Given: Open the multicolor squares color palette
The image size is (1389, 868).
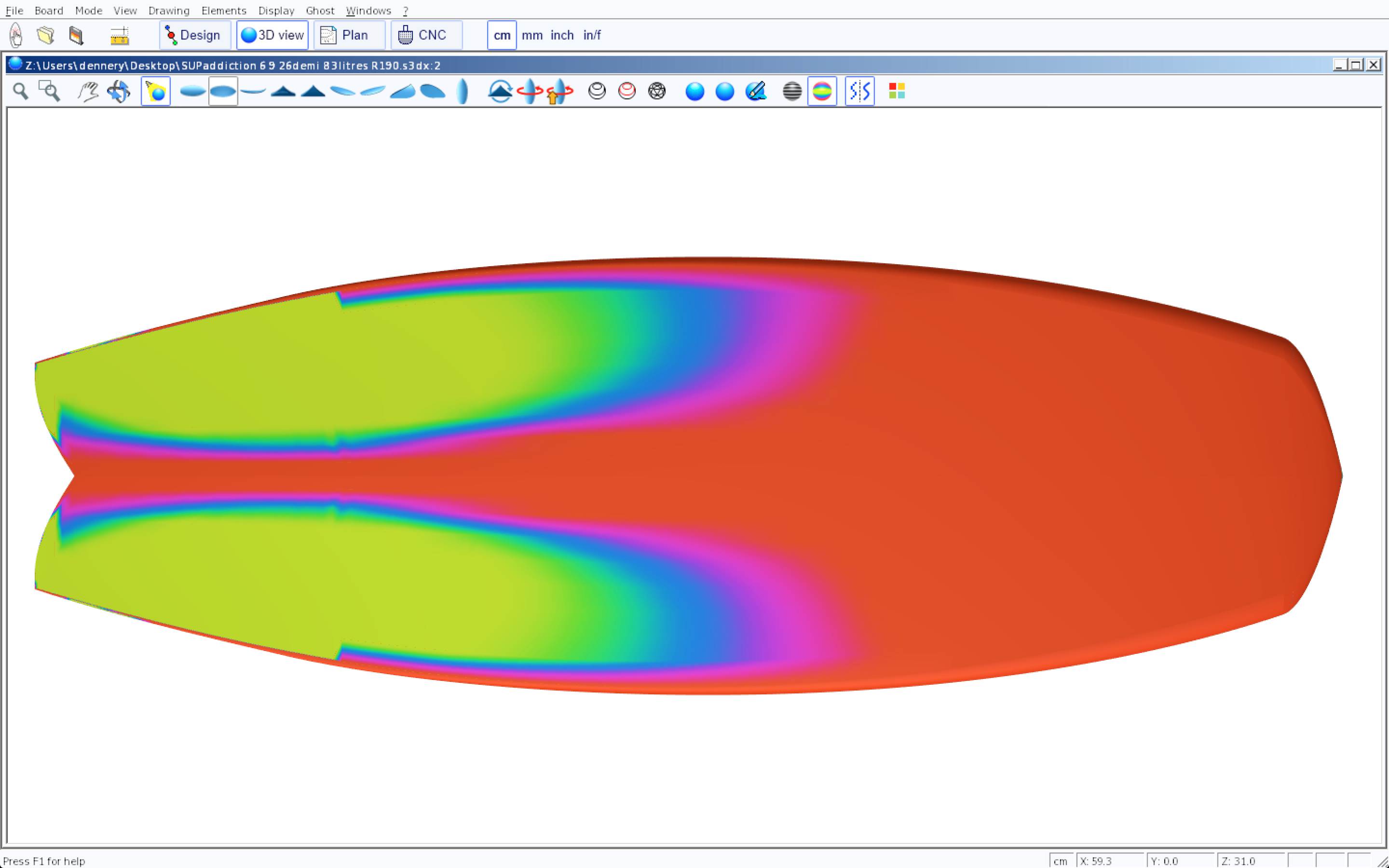Looking at the screenshot, I should pyautogui.click(x=897, y=91).
